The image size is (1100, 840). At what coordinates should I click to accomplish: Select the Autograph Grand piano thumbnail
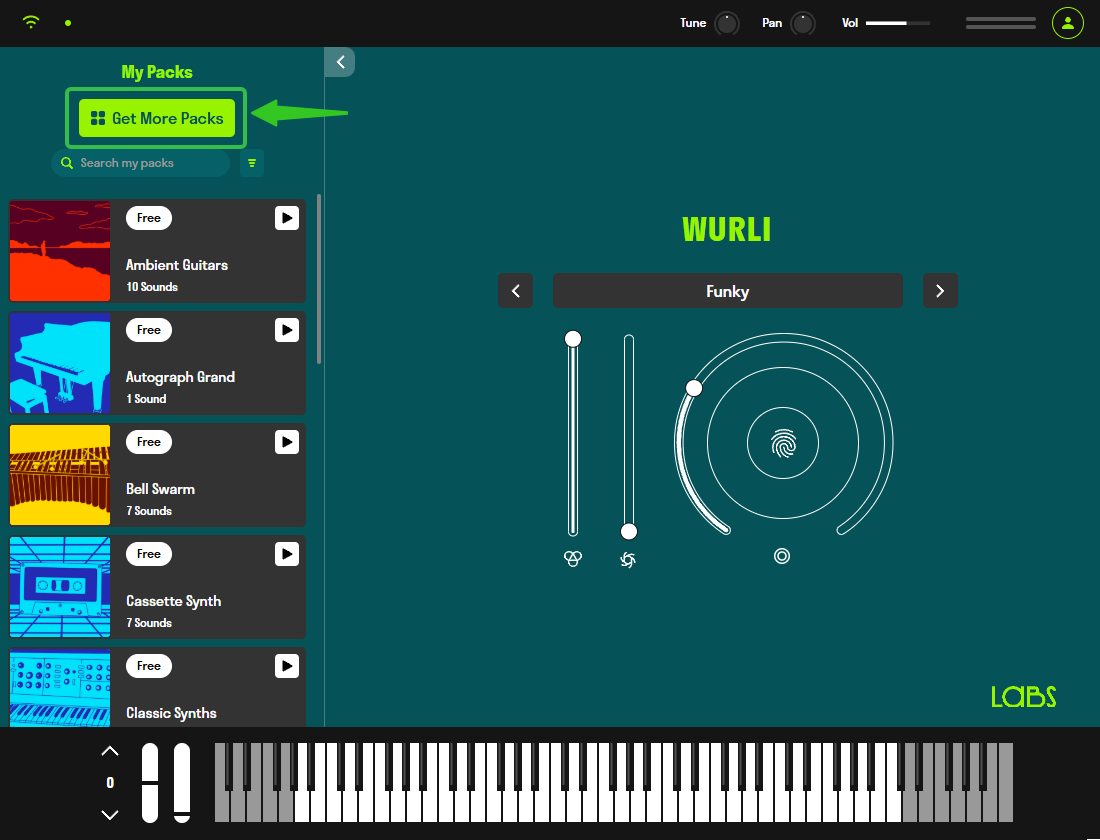pyautogui.click(x=60, y=363)
